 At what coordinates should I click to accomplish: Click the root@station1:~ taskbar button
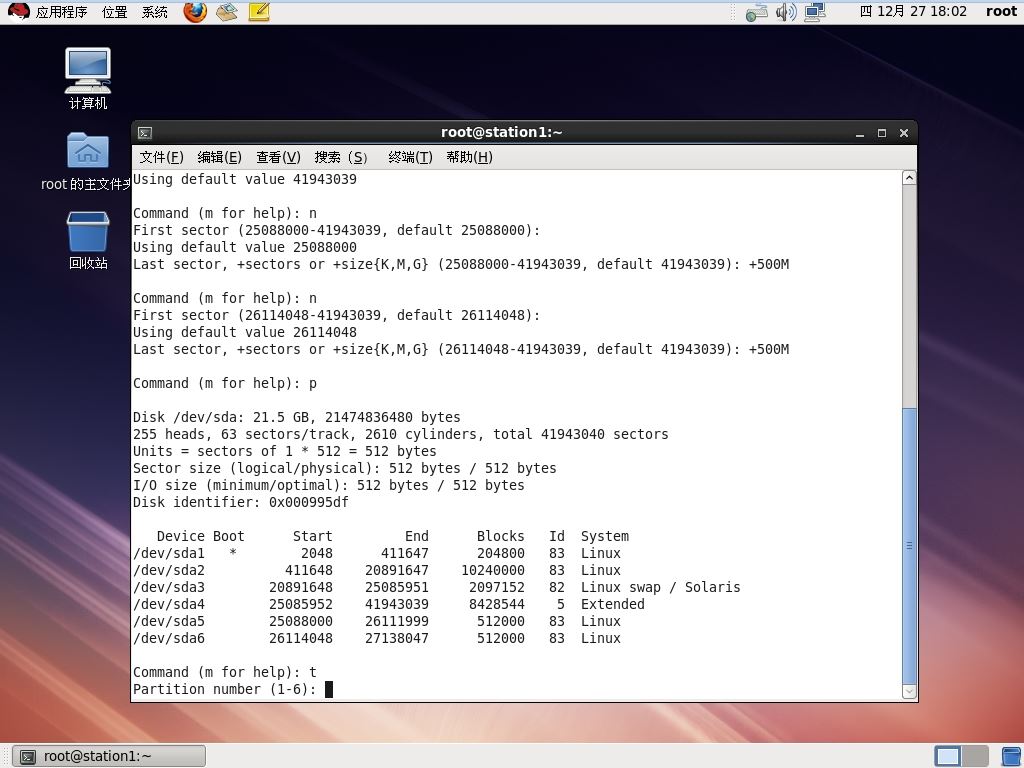click(x=109, y=756)
